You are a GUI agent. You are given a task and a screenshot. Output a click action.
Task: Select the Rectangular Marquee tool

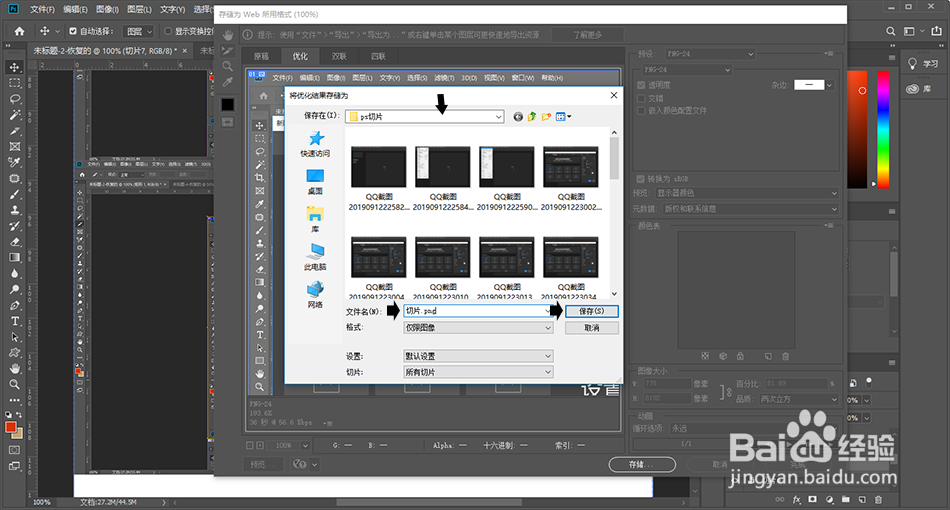click(x=15, y=83)
